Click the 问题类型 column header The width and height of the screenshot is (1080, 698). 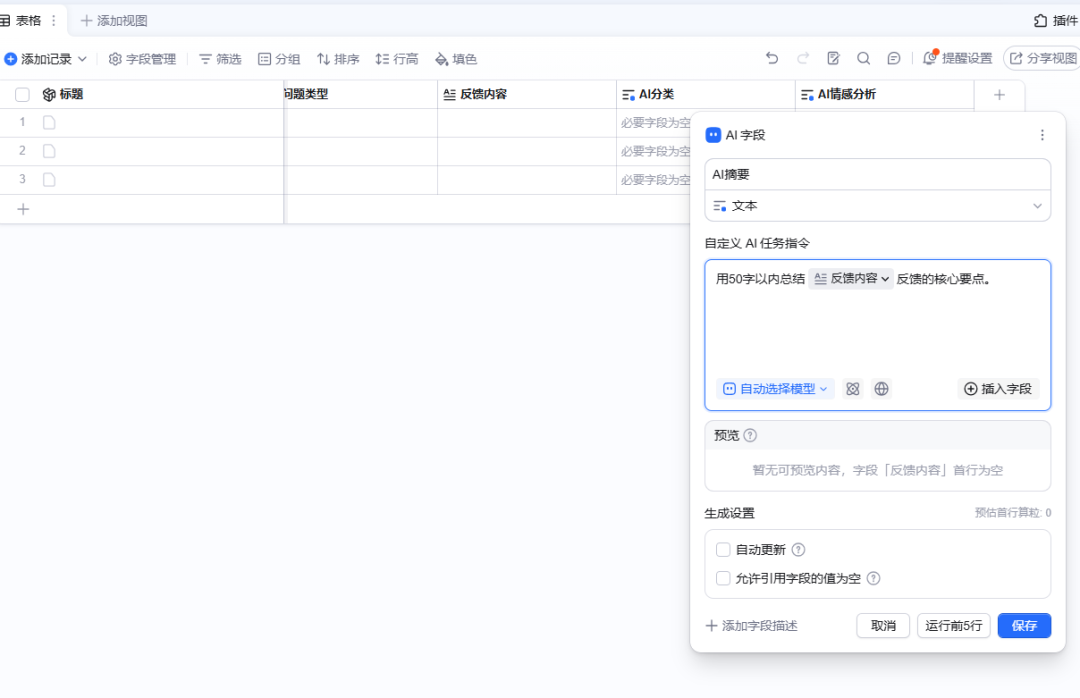(x=361, y=94)
